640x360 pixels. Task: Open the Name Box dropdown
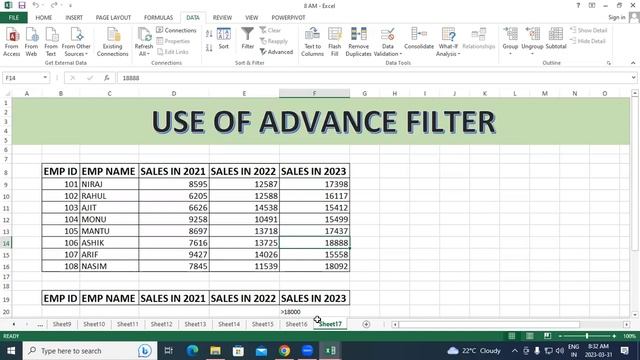(x=45, y=78)
